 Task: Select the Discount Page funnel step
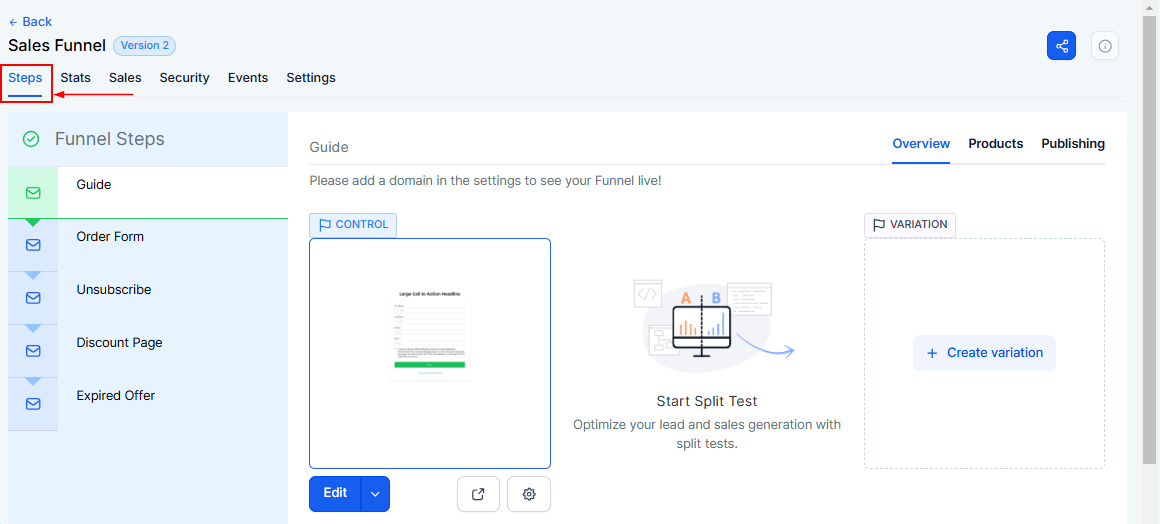click(148, 351)
